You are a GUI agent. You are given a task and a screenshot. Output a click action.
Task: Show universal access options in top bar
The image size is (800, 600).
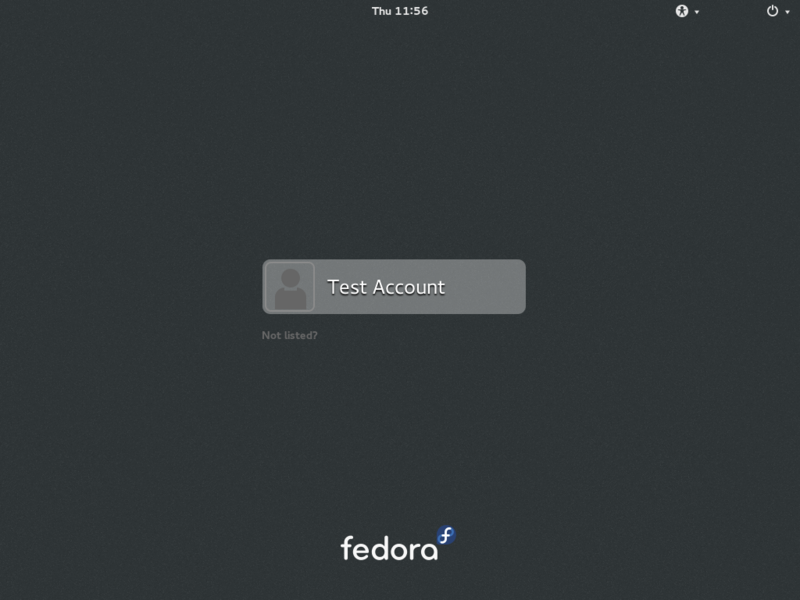coord(687,11)
